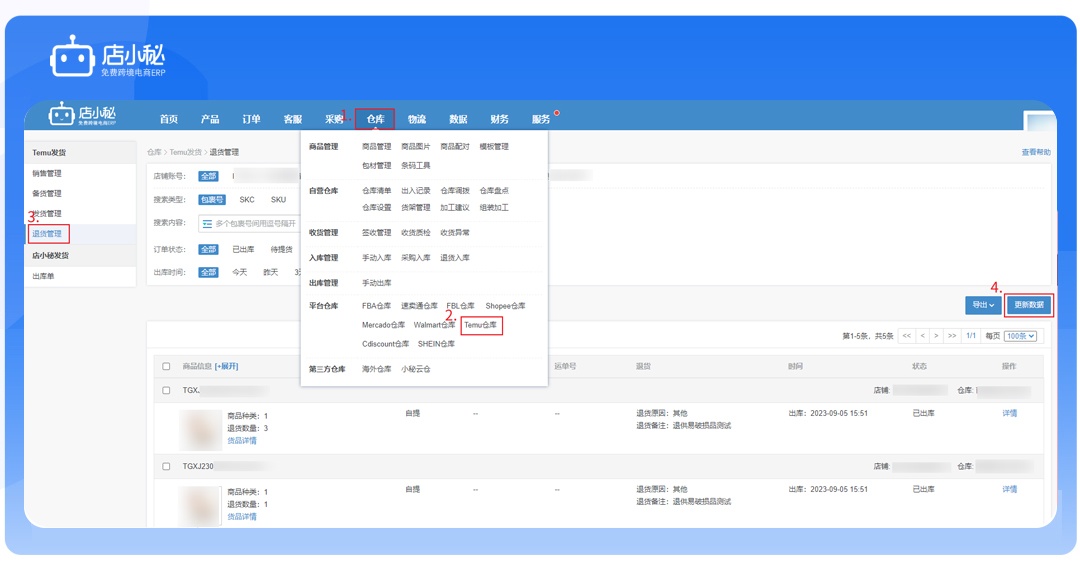This screenshot has width=1080, height=571.
Task: Open the 客服 nav menu
Action: 293,119
